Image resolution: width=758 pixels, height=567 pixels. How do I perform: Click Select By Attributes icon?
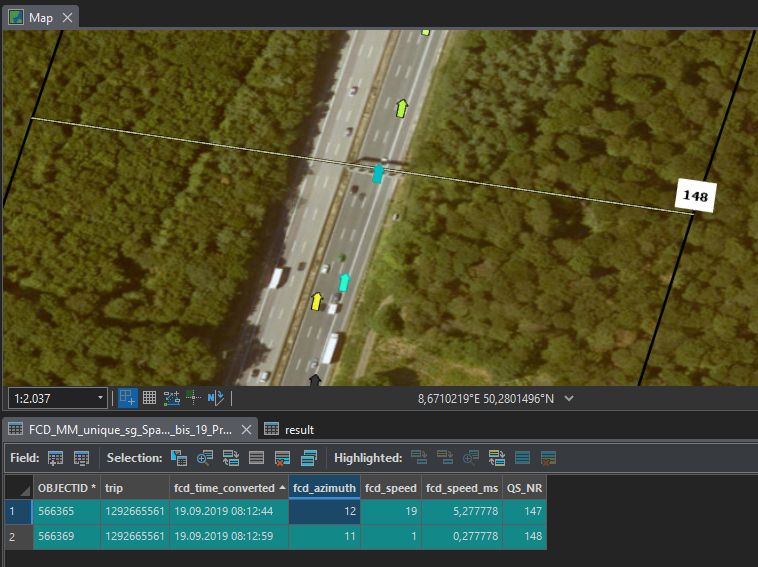tap(180, 458)
